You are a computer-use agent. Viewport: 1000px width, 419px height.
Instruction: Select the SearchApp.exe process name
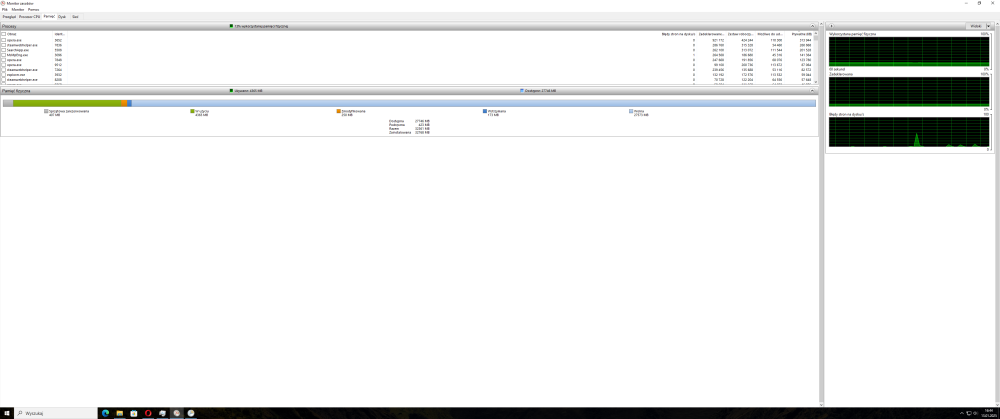pos(17,50)
